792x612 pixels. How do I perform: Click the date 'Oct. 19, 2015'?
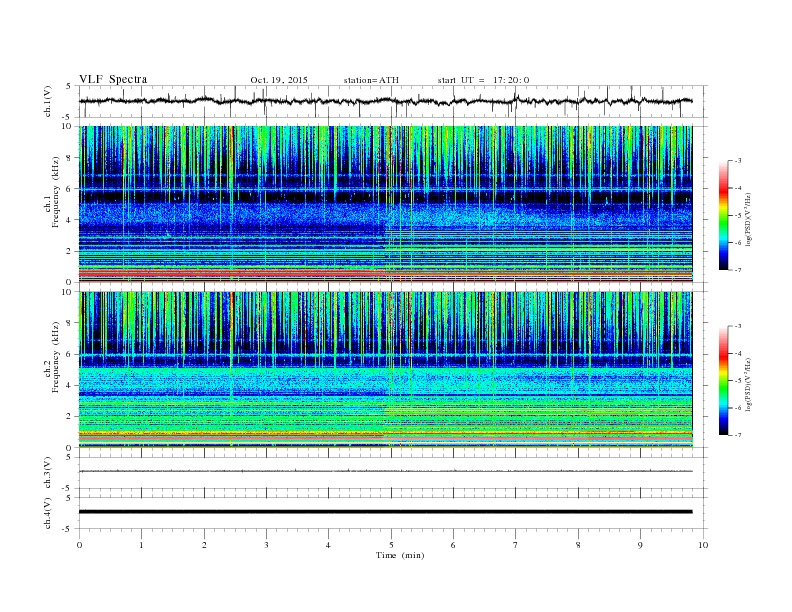point(279,80)
